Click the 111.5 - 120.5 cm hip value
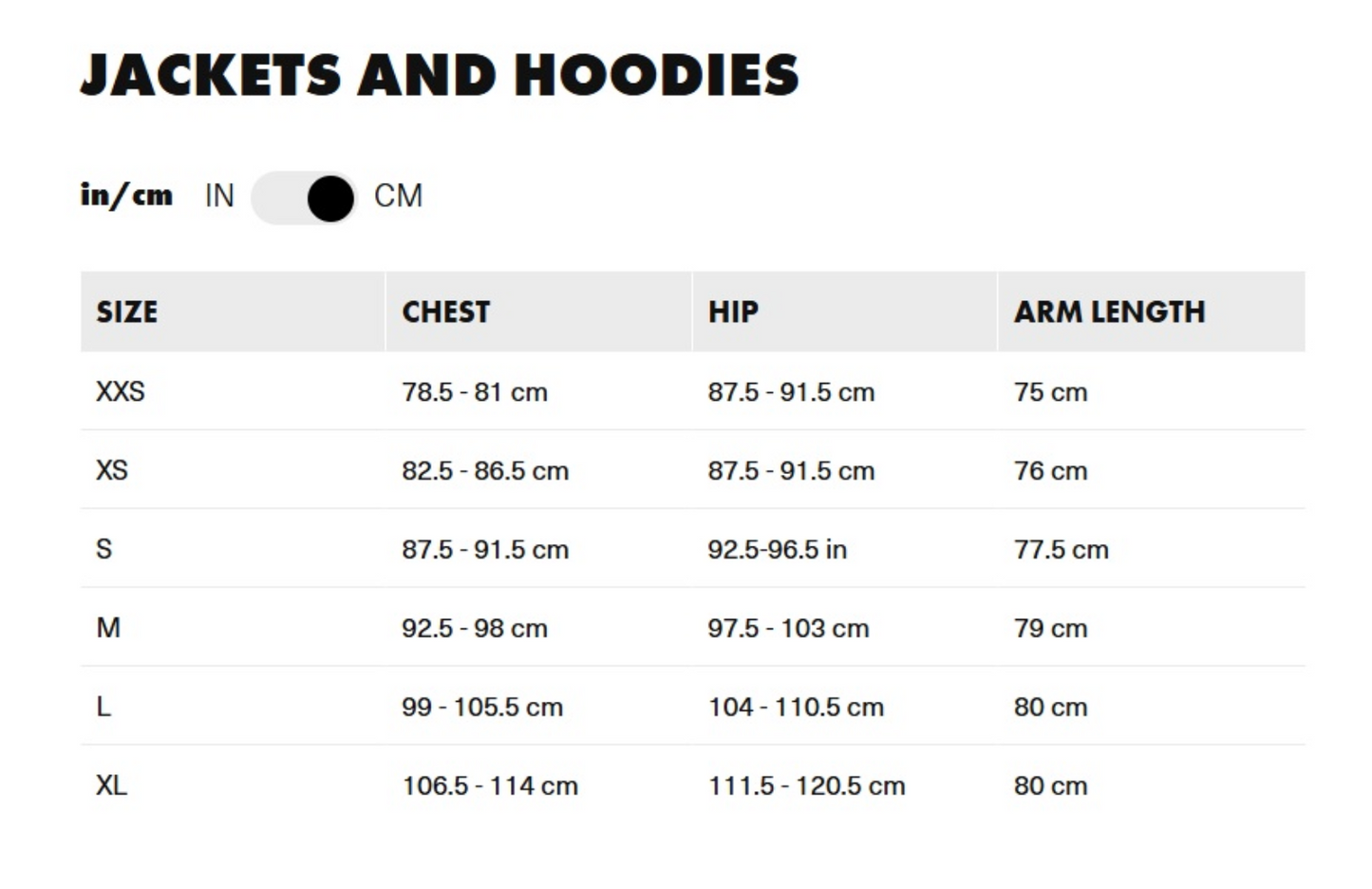 [x=806, y=785]
